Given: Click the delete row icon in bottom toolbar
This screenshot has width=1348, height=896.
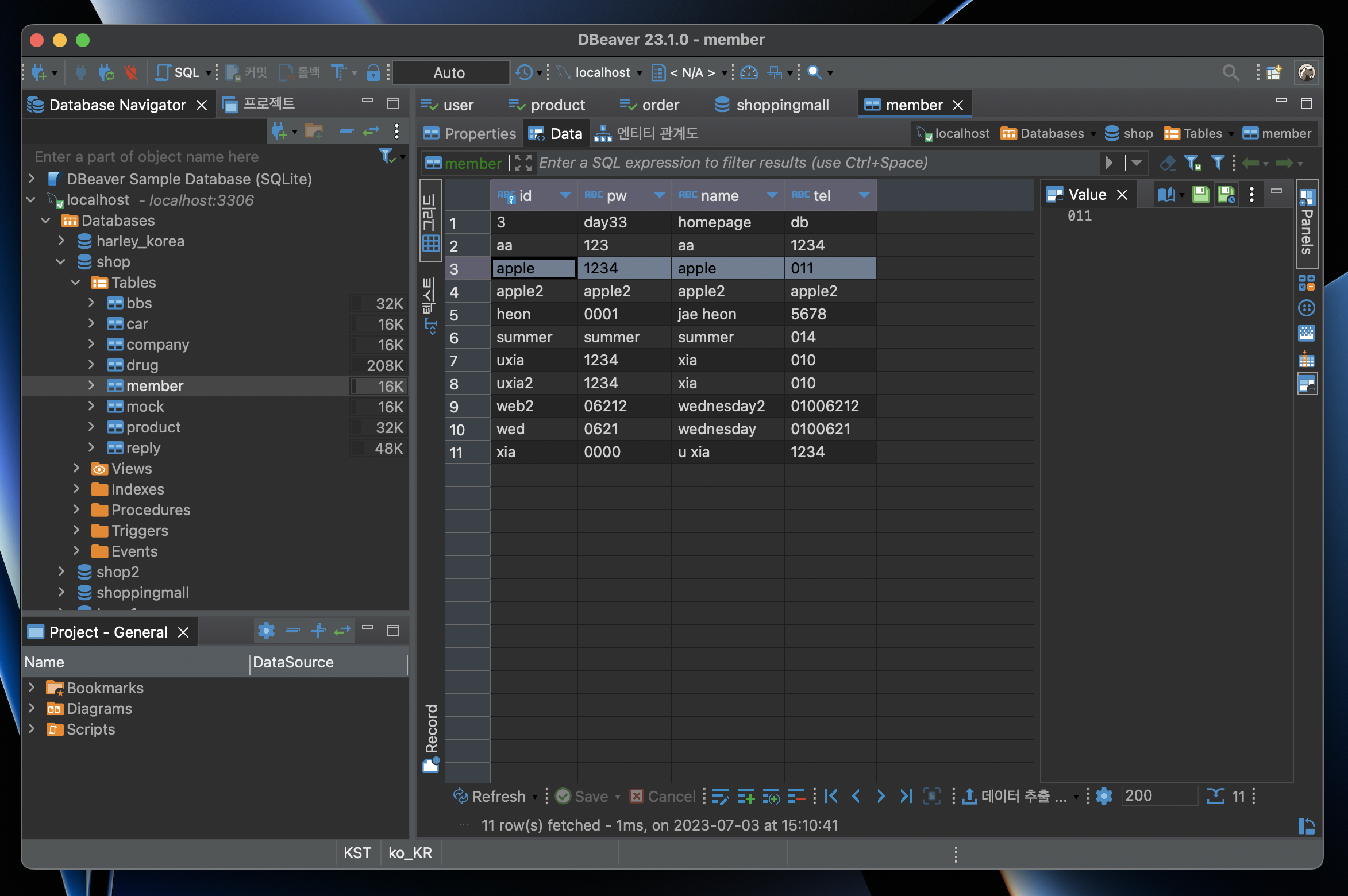Looking at the screenshot, I should pos(796,796).
